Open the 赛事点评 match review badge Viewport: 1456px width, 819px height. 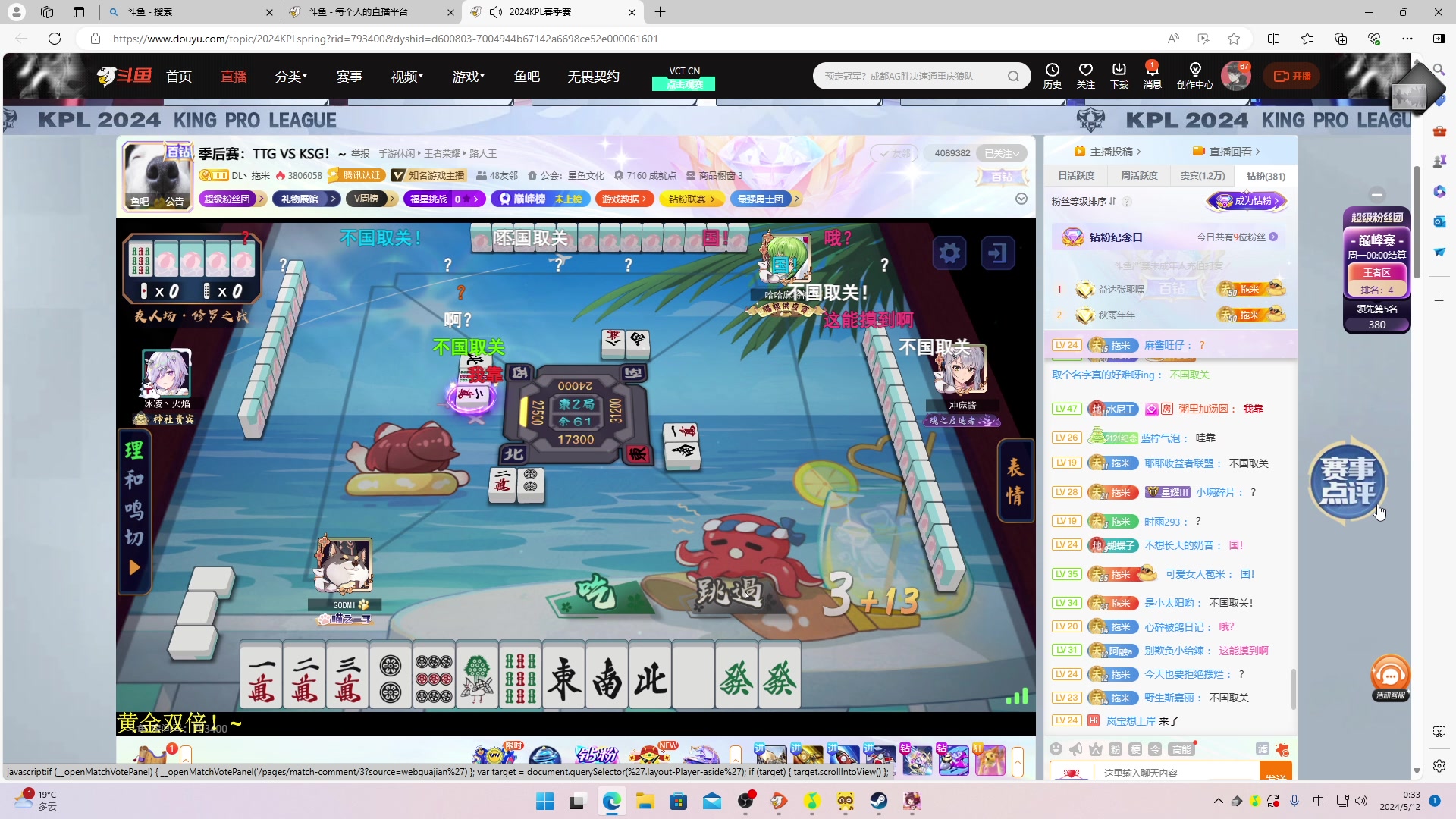pos(1348,481)
